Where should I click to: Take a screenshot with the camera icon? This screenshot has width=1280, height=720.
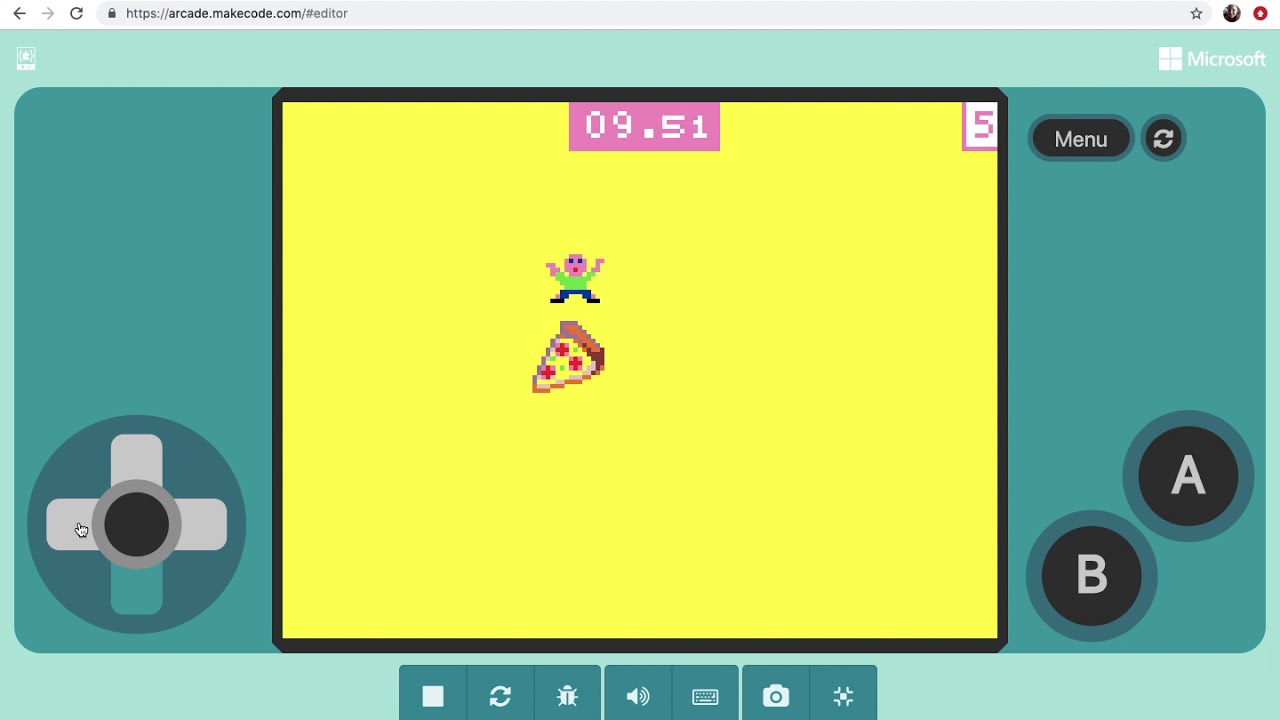[776, 695]
